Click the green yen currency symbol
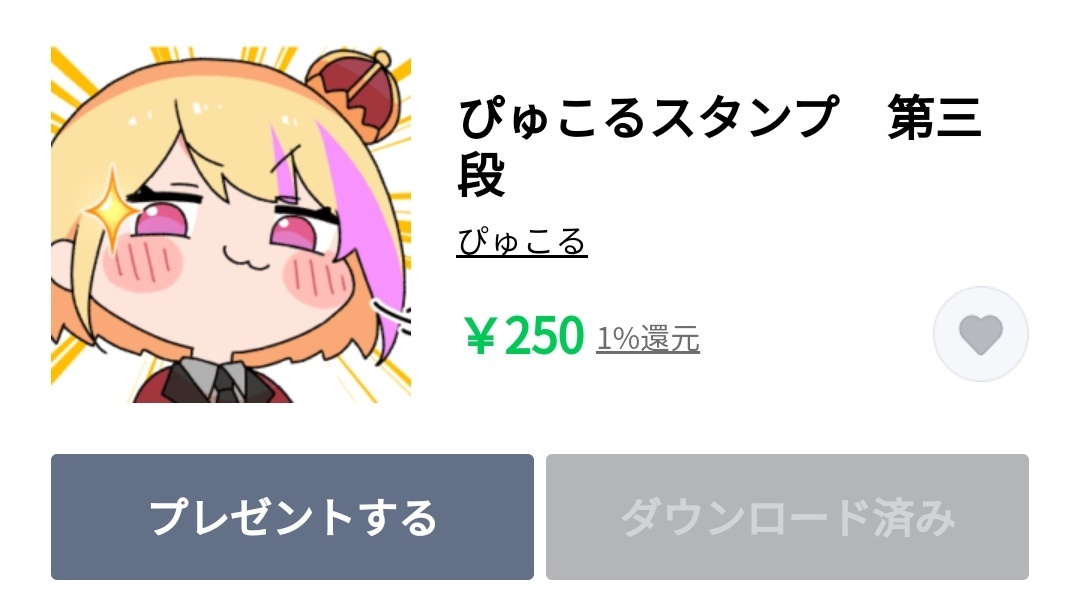1080x616 pixels. coord(481,336)
